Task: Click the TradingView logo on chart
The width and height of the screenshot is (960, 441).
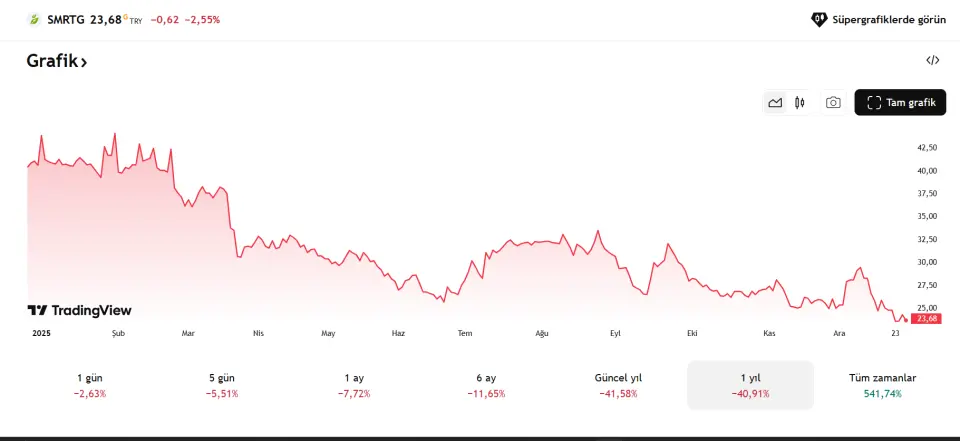Action: point(79,310)
